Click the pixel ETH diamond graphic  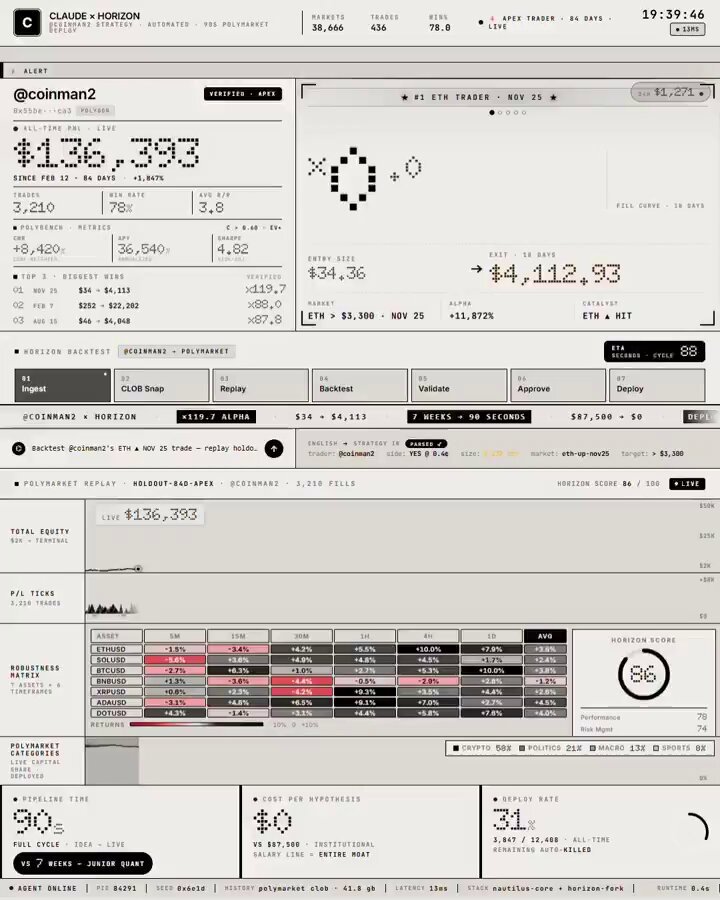click(353, 179)
